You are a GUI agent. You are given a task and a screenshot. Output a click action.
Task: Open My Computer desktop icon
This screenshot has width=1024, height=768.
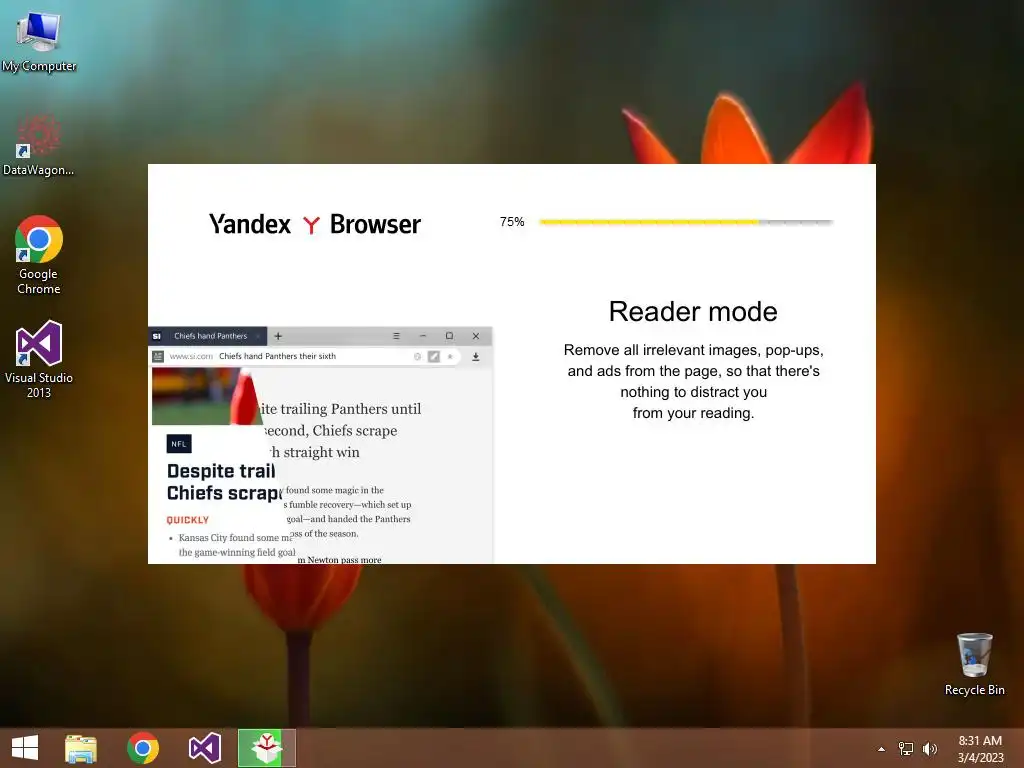(39, 40)
